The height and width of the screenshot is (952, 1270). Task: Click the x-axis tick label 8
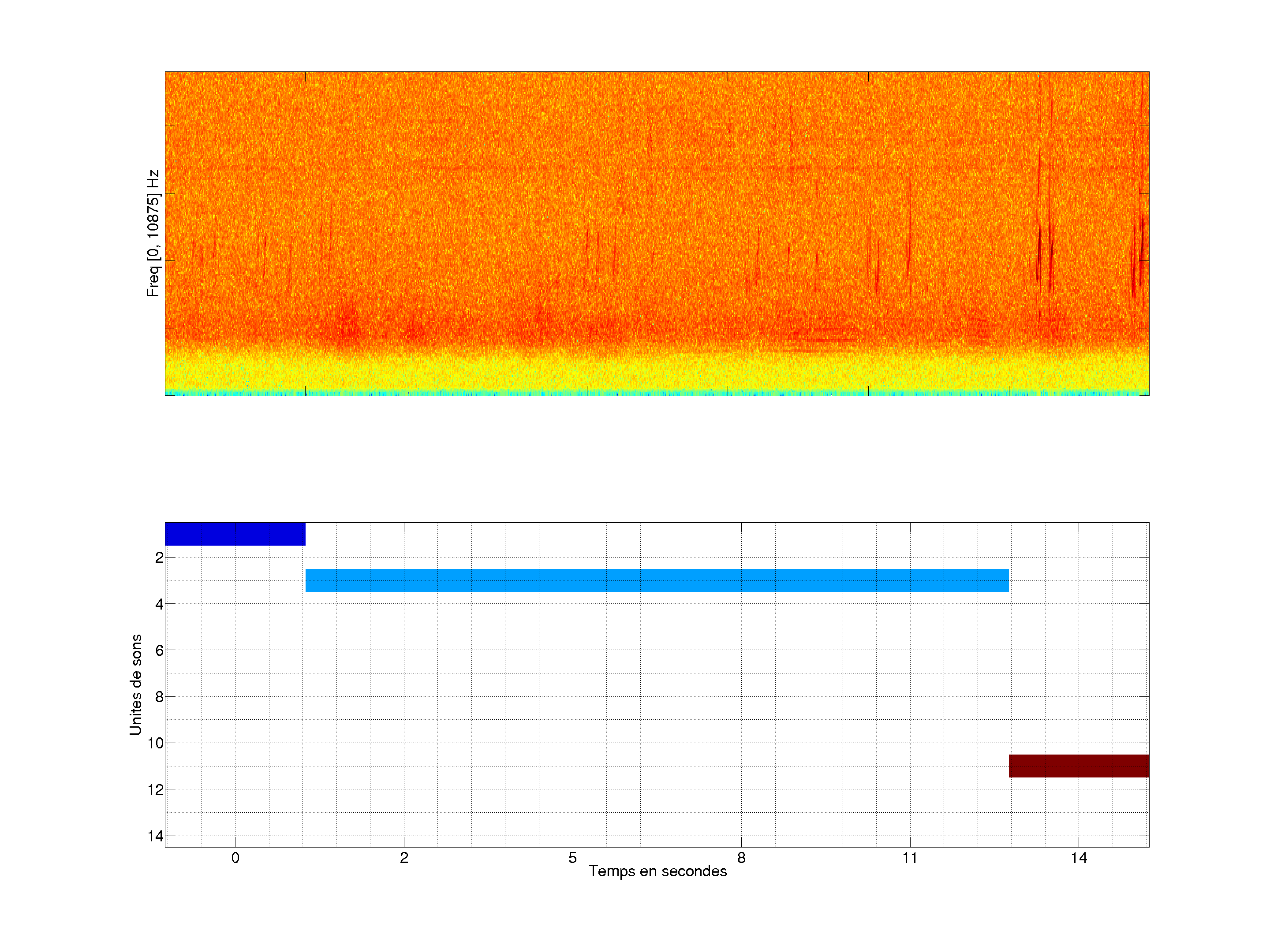[741, 858]
